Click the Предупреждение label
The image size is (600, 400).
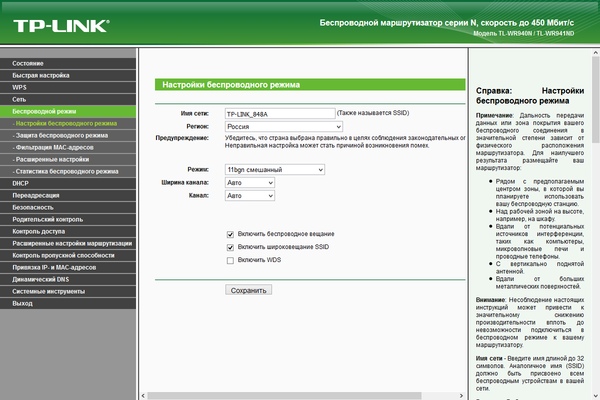pyautogui.click(x=182, y=138)
